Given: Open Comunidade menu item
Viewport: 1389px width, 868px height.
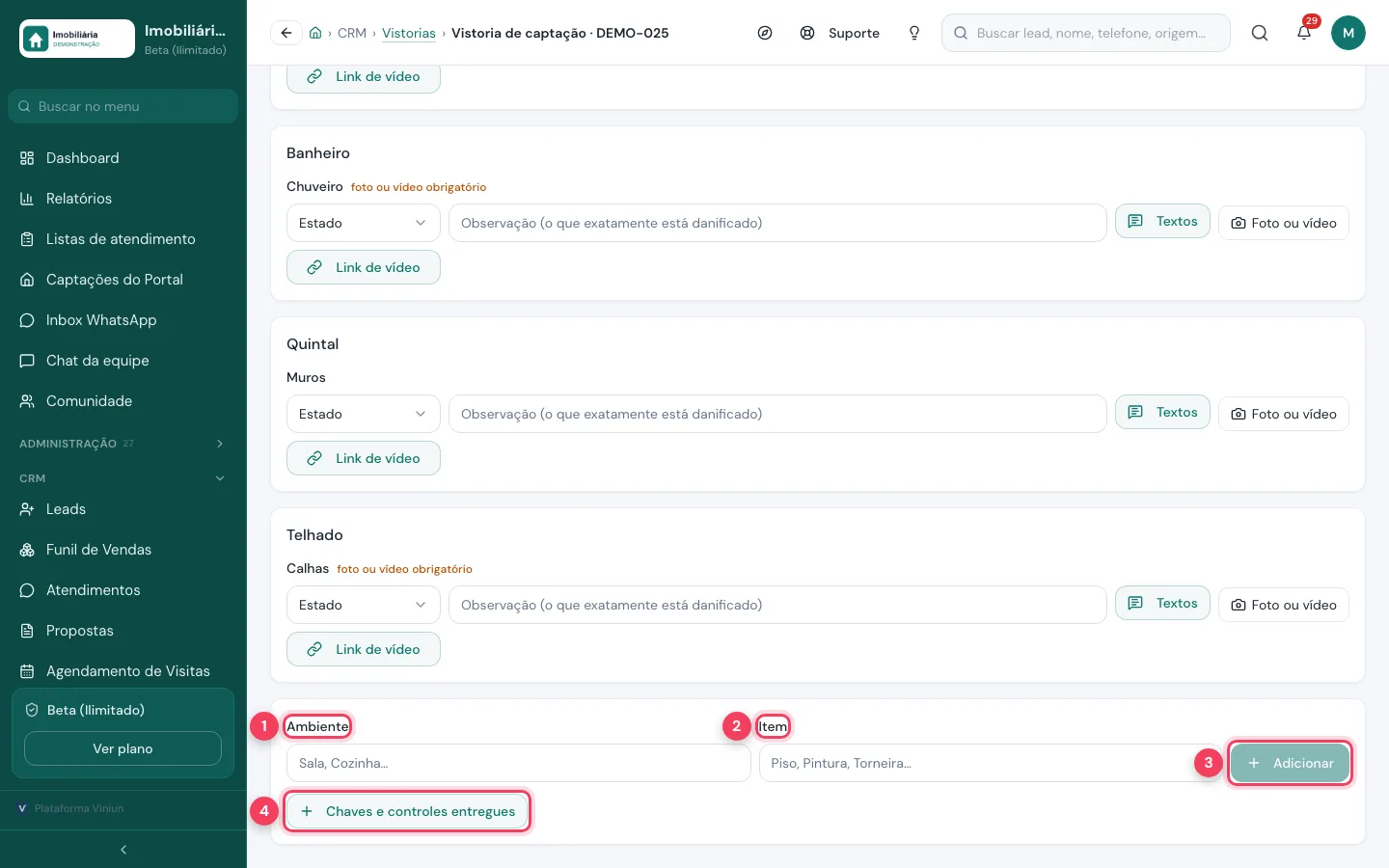Looking at the screenshot, I should 123,401.
